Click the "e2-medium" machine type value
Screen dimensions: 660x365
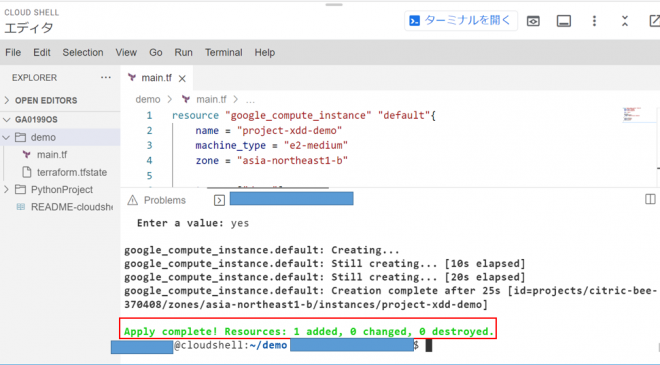(x=316, y=145)
